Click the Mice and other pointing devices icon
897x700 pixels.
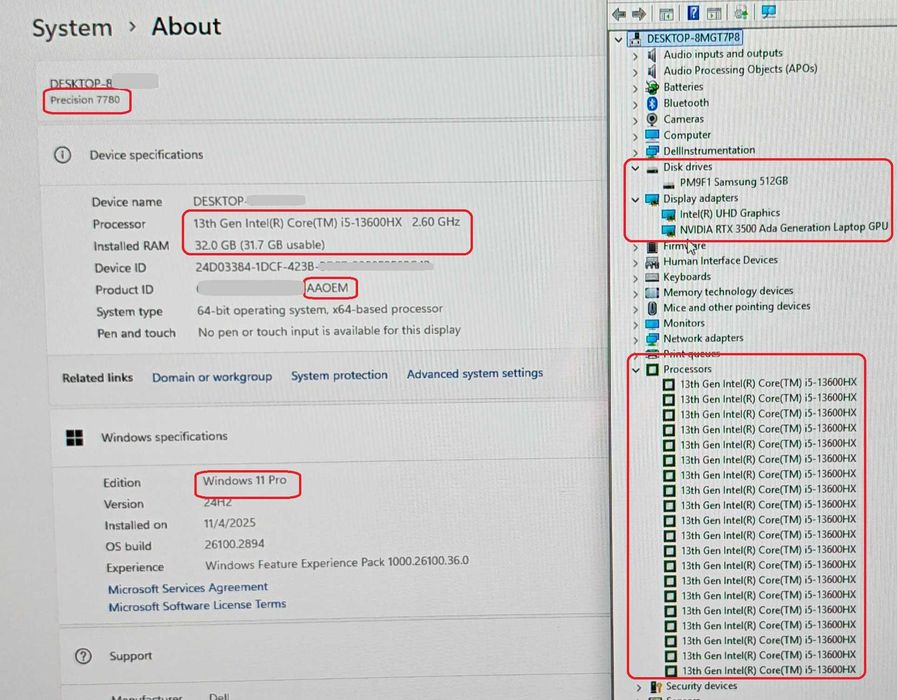pyautogui.click(x=652, y=308)
